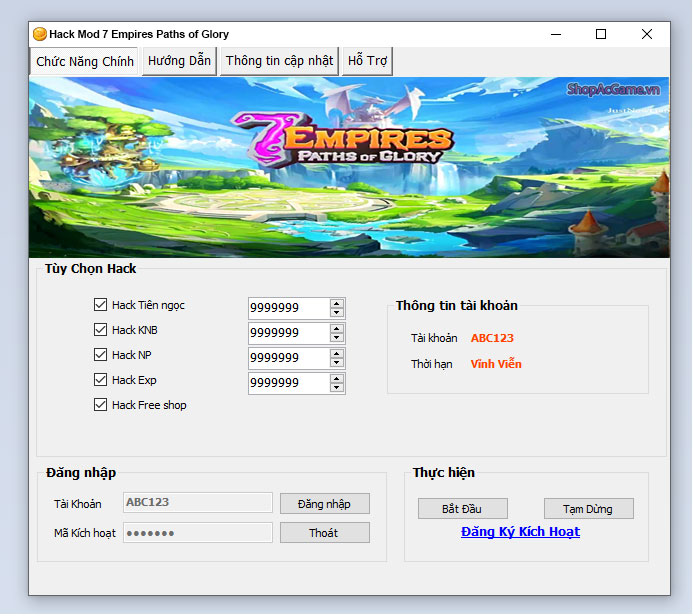The image size is (693, 616).
Task: Click the Tài khoản label in account info
Action: coord(434,338)
